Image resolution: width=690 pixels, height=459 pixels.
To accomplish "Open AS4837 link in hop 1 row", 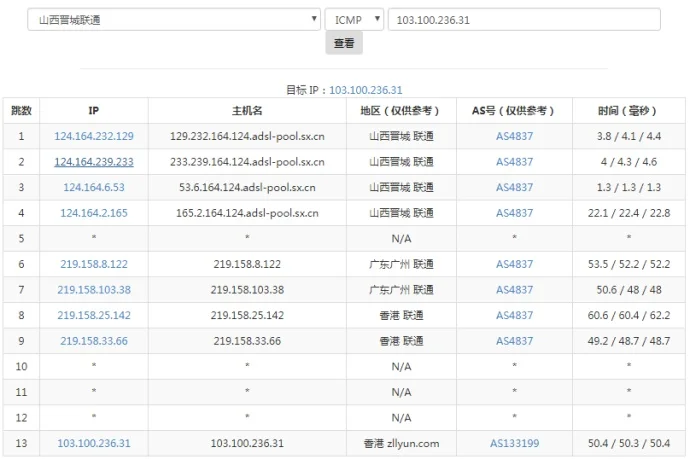I will click(514, 136).
